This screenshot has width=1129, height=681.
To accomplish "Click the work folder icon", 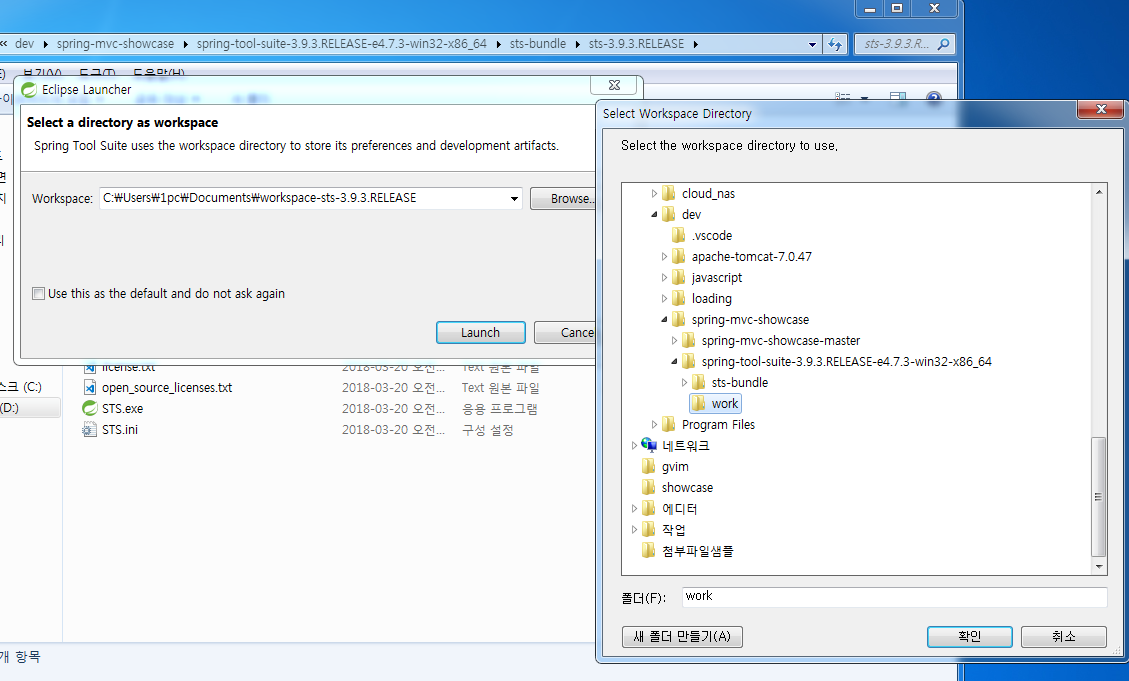I will tap(698, 403).
